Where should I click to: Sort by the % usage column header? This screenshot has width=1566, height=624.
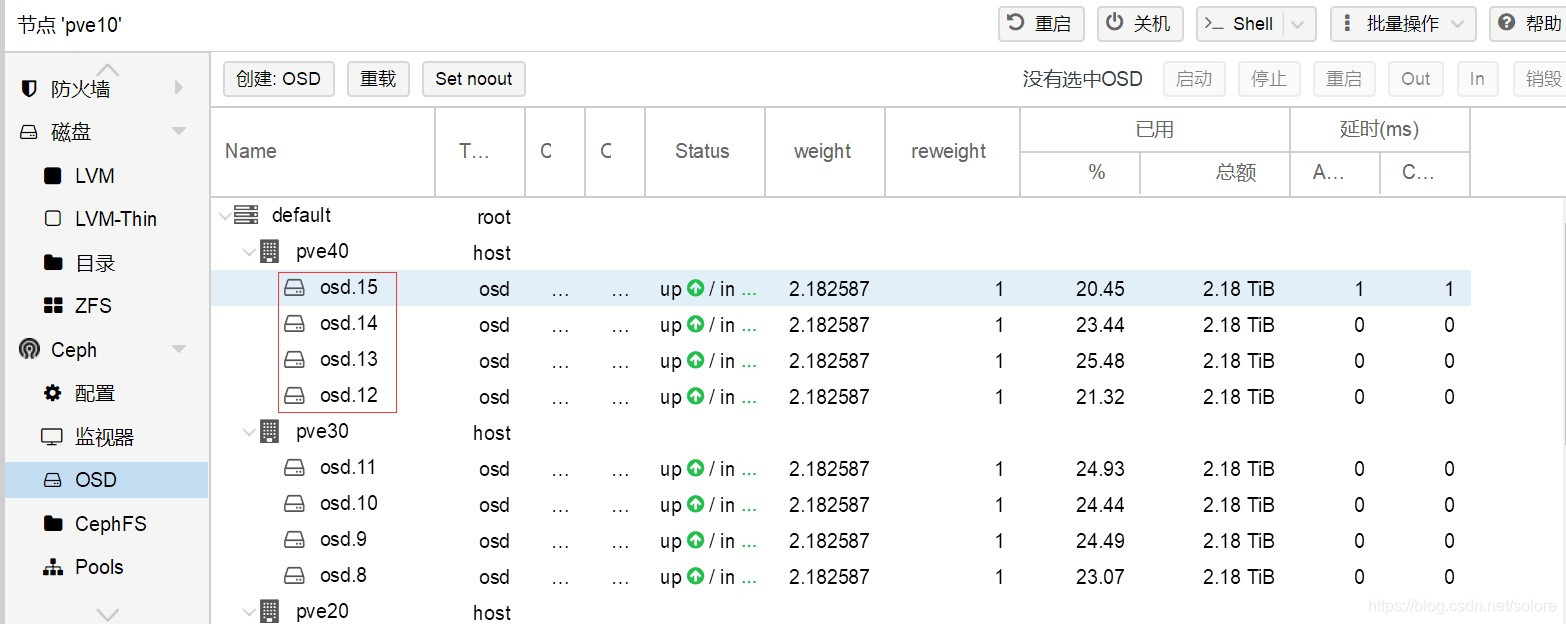[1080, 174]
